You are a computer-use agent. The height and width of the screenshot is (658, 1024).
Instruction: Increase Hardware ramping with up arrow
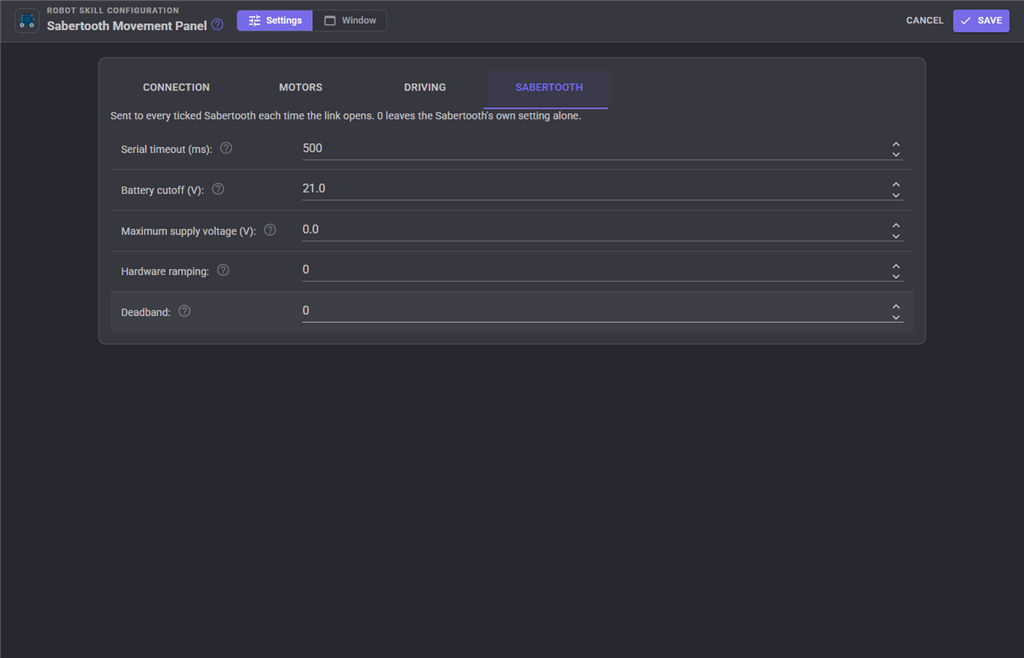tap(896, 266)
